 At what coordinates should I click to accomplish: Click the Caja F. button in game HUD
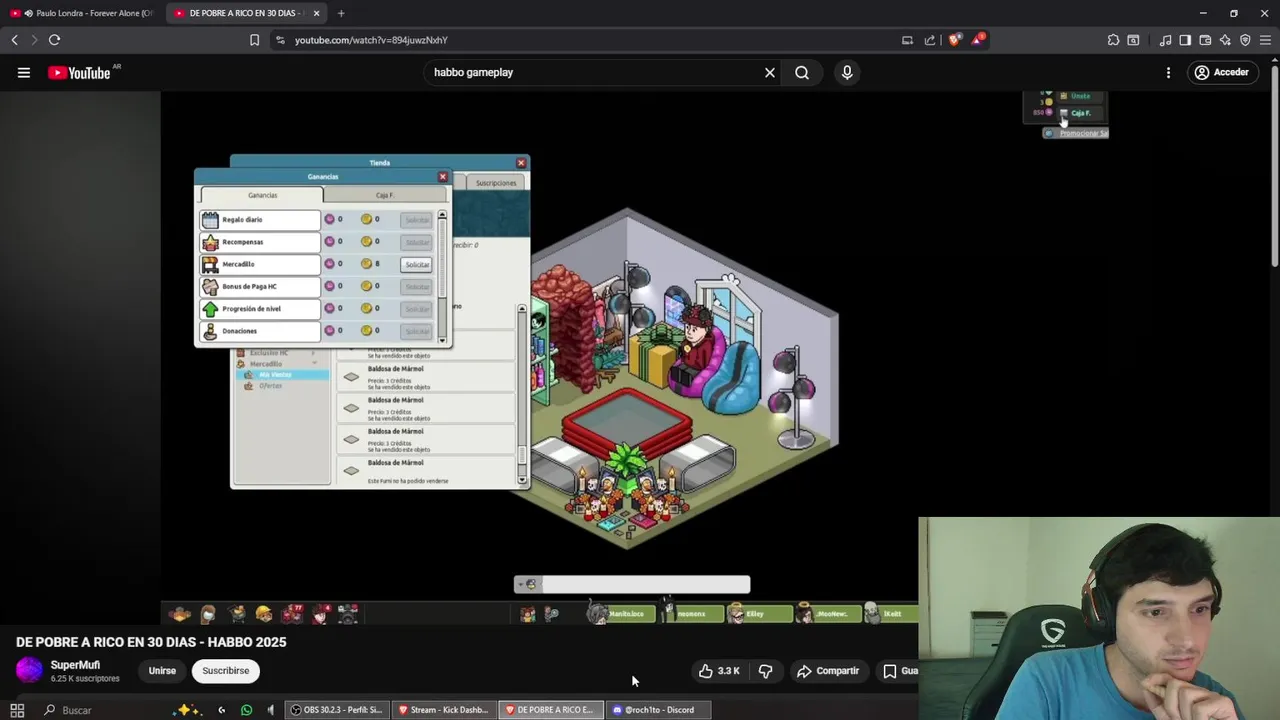tap(1079, 113)
